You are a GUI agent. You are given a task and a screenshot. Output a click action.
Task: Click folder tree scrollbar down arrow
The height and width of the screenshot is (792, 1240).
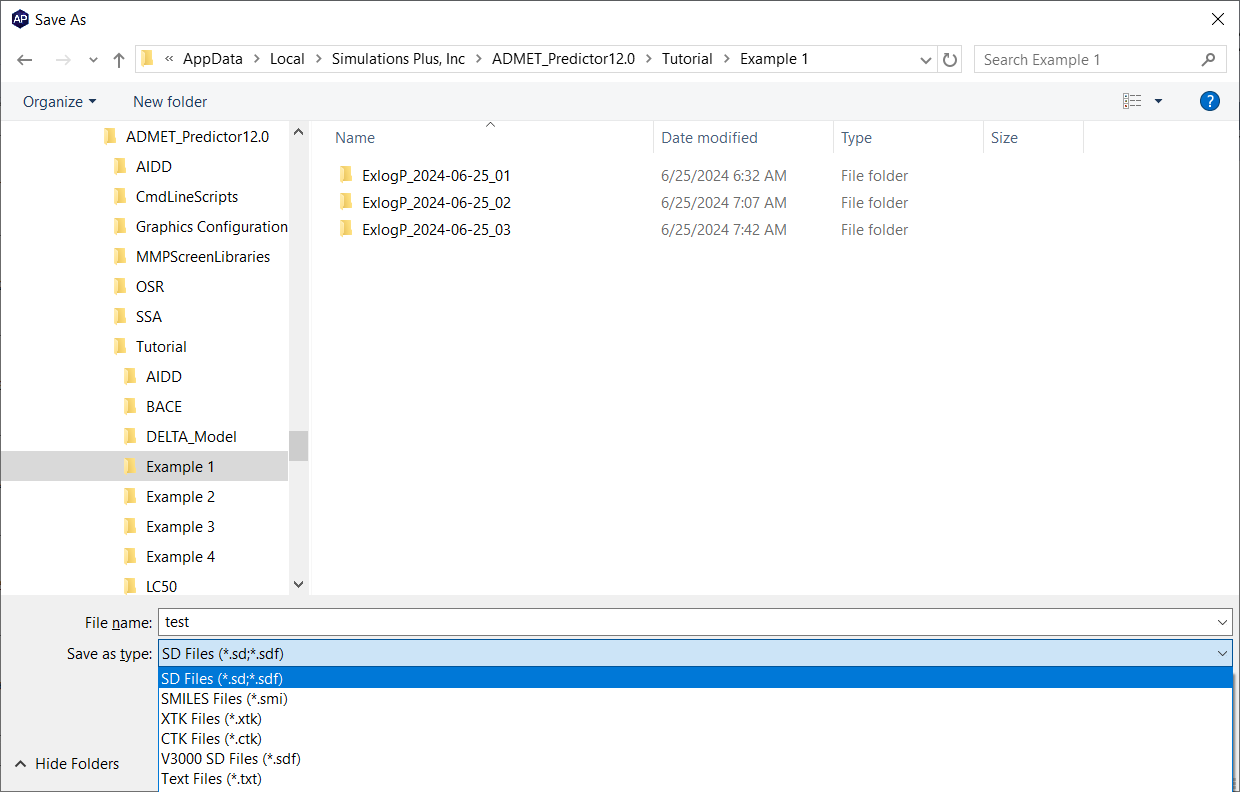(298, 585)
